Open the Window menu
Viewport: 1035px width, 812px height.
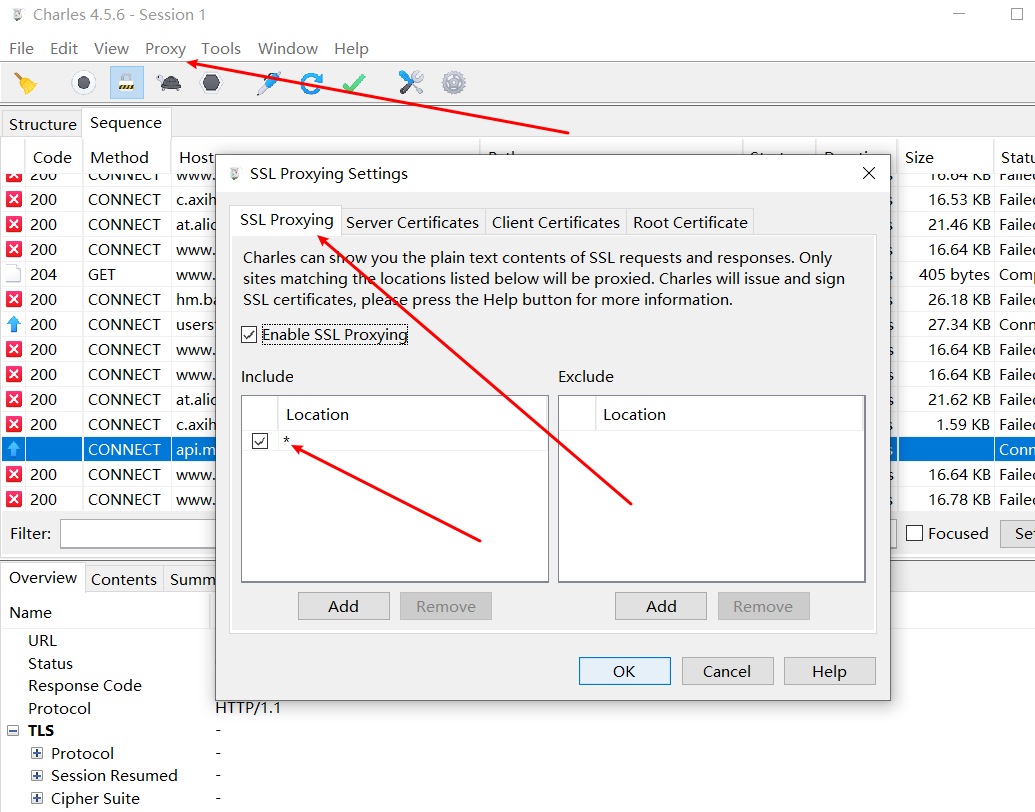[288, 49]
